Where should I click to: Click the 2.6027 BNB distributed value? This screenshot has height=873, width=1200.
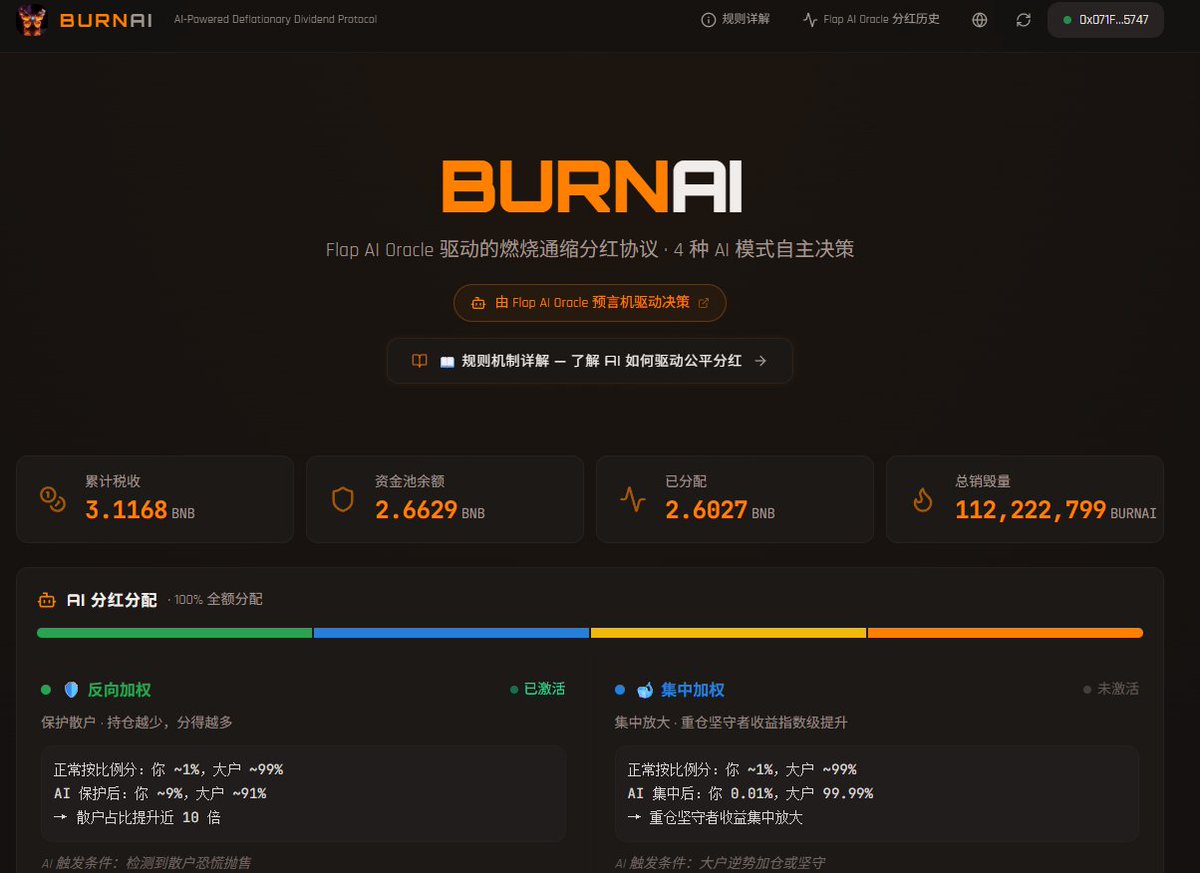click(x=720, y=510)
